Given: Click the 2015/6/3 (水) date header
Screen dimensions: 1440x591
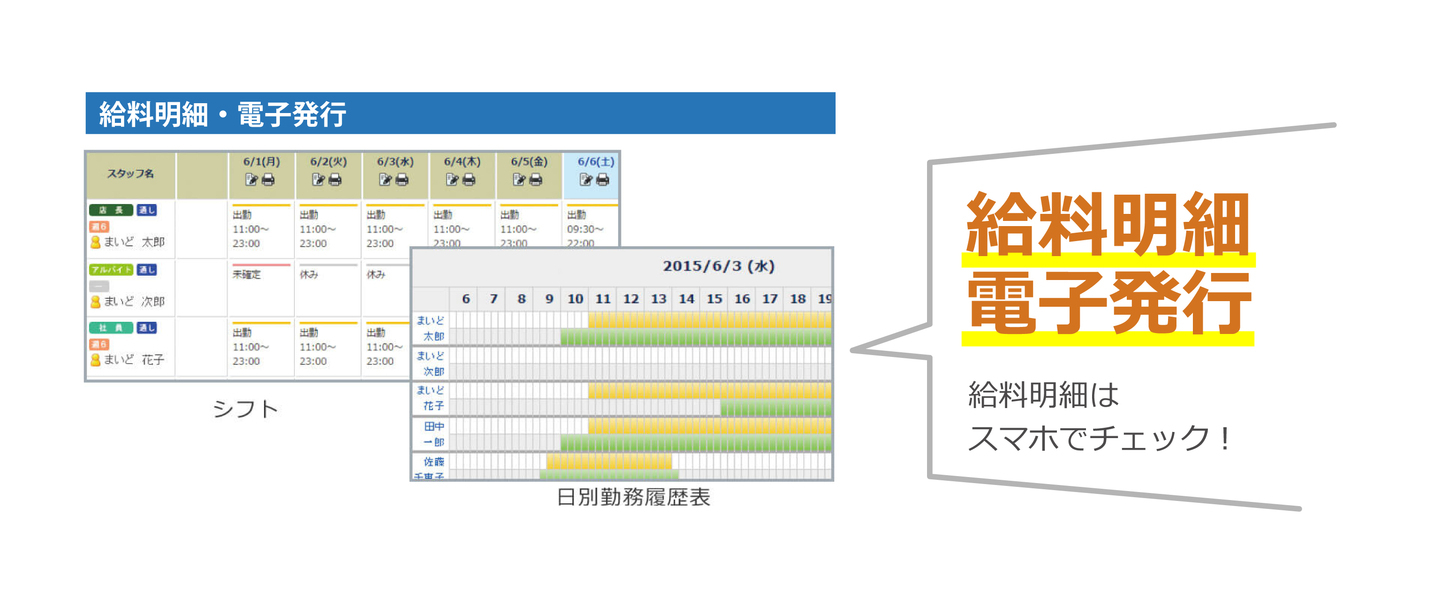Looking at the screenshot, I should pyautogui.click(x=718, y=267).
